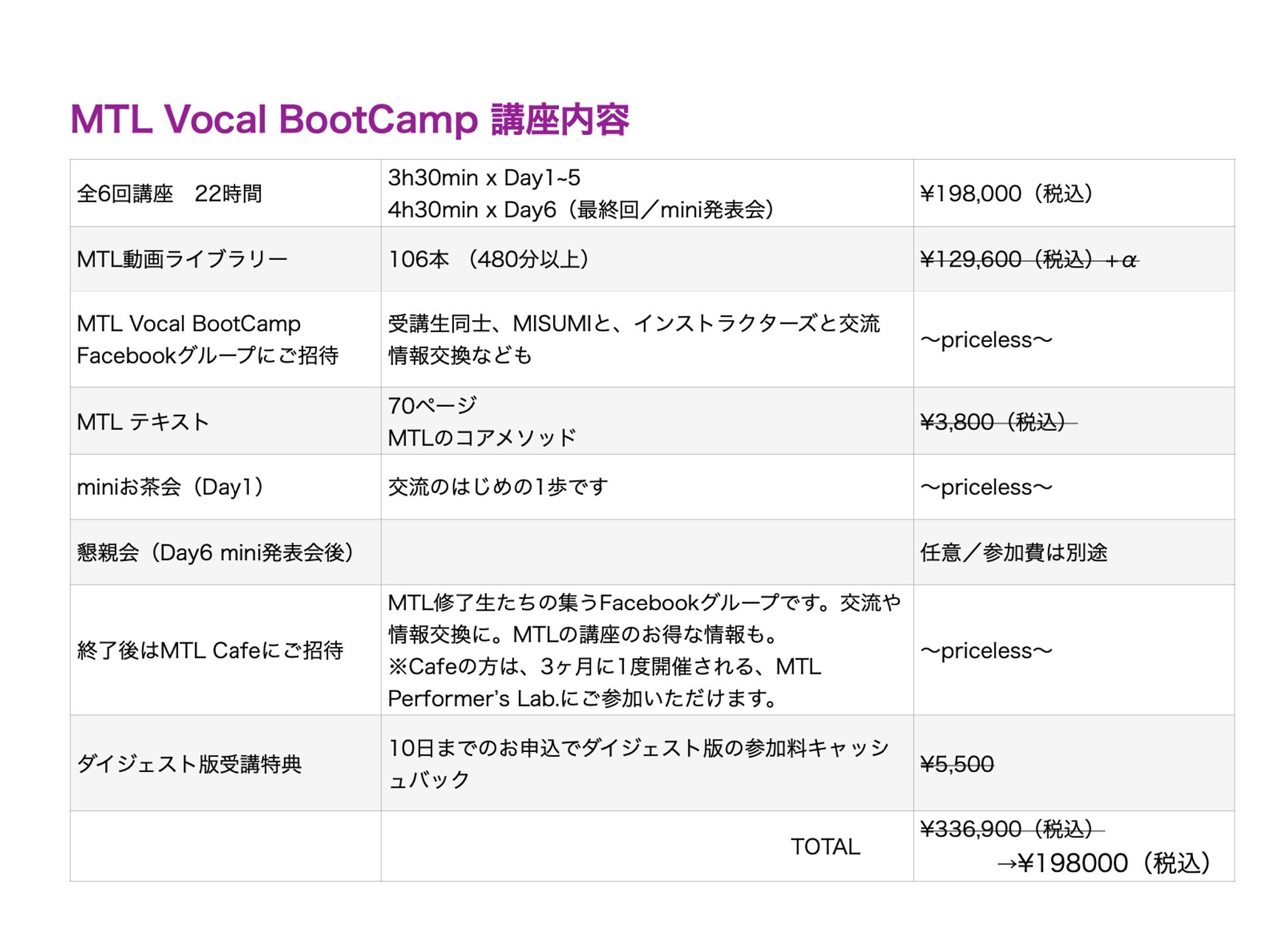Click the text 'Facebookグループにご招待'
Image resolution: width=1288 pixels, height=940 pixels.
click(208, 356)
